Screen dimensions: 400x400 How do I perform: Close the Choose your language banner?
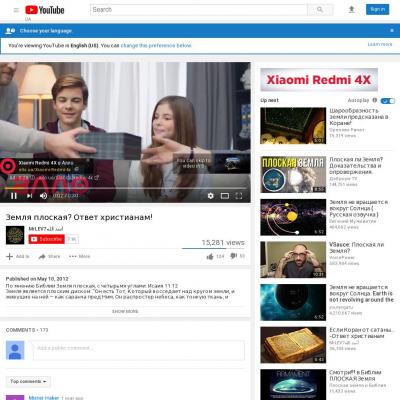tap(392, 30)
